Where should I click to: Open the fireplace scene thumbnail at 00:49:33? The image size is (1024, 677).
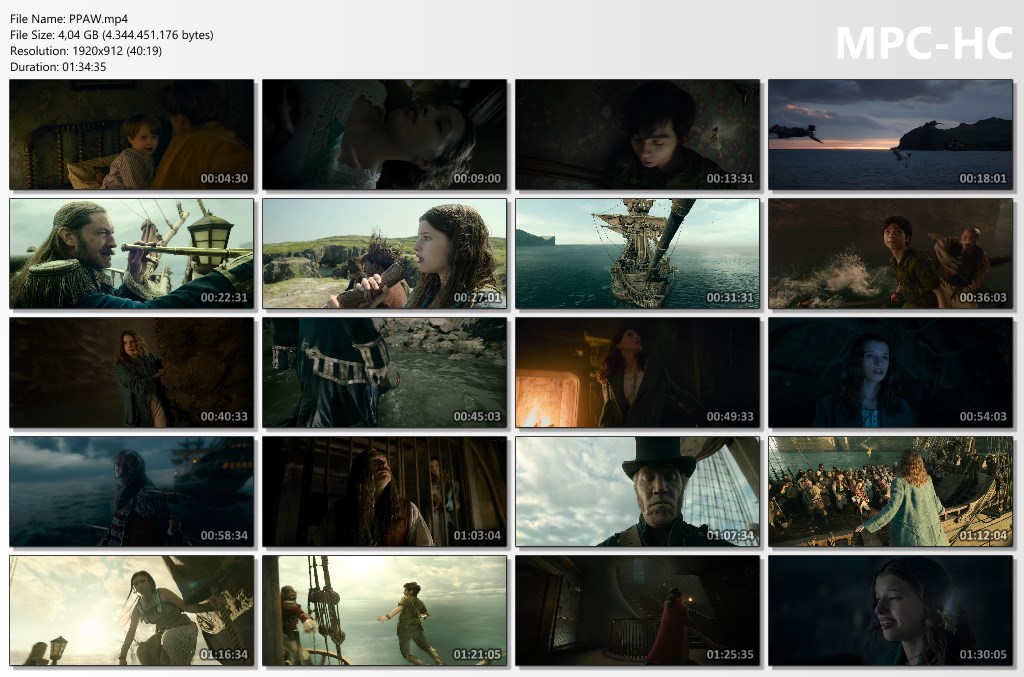pos(637,373)
